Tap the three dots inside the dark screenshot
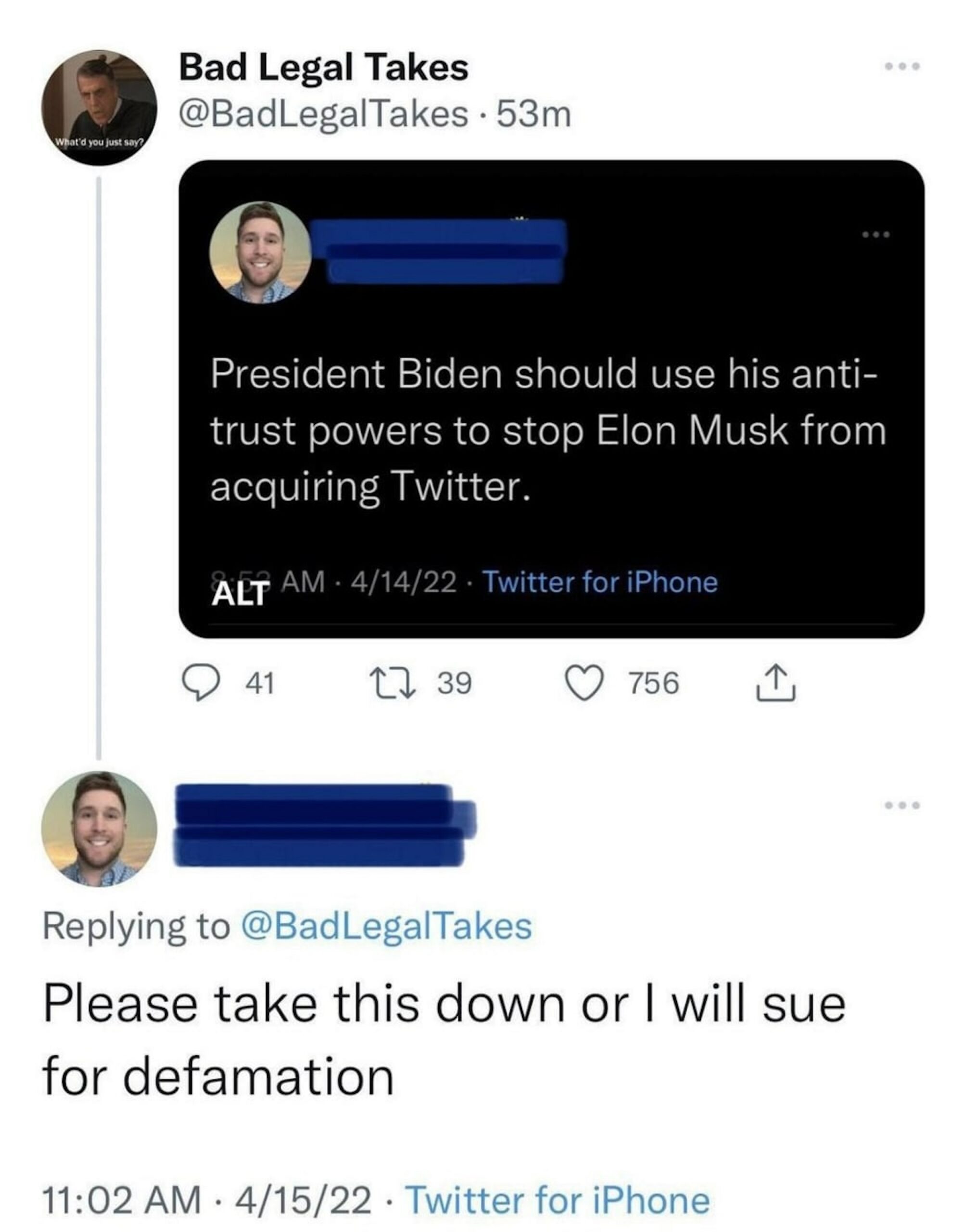 (876, 234)
